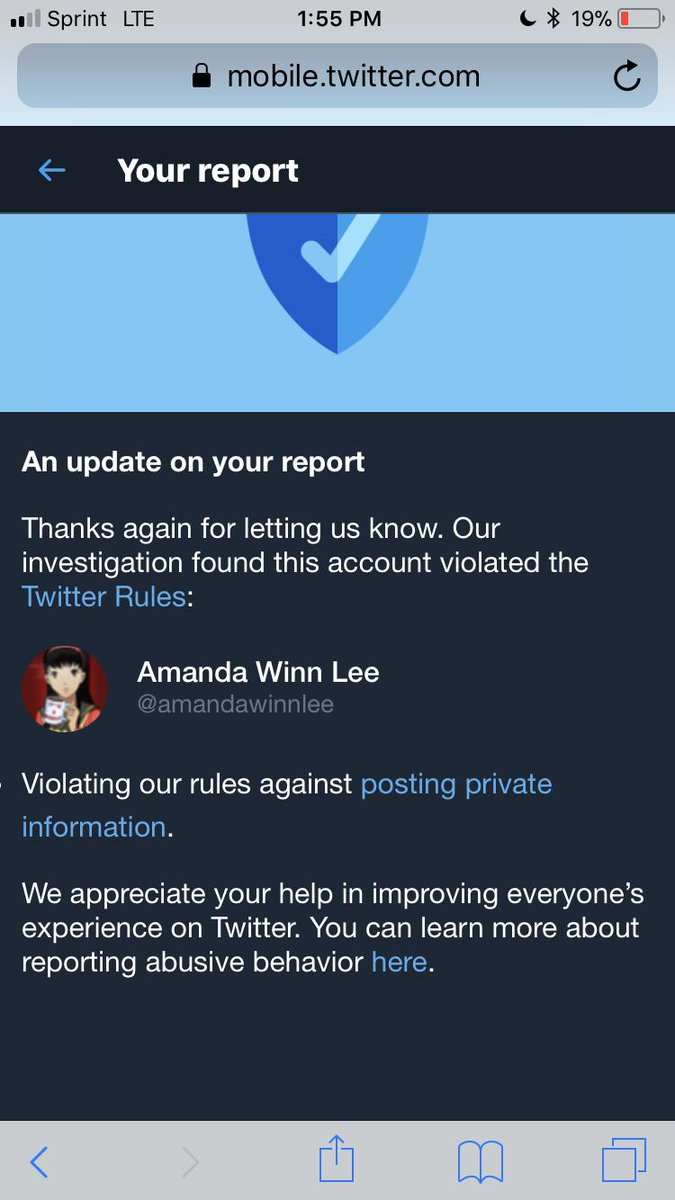Tap the mobile.twitter.com address field
Viewport: 675px width, 1200px height.
pos(337,76)
